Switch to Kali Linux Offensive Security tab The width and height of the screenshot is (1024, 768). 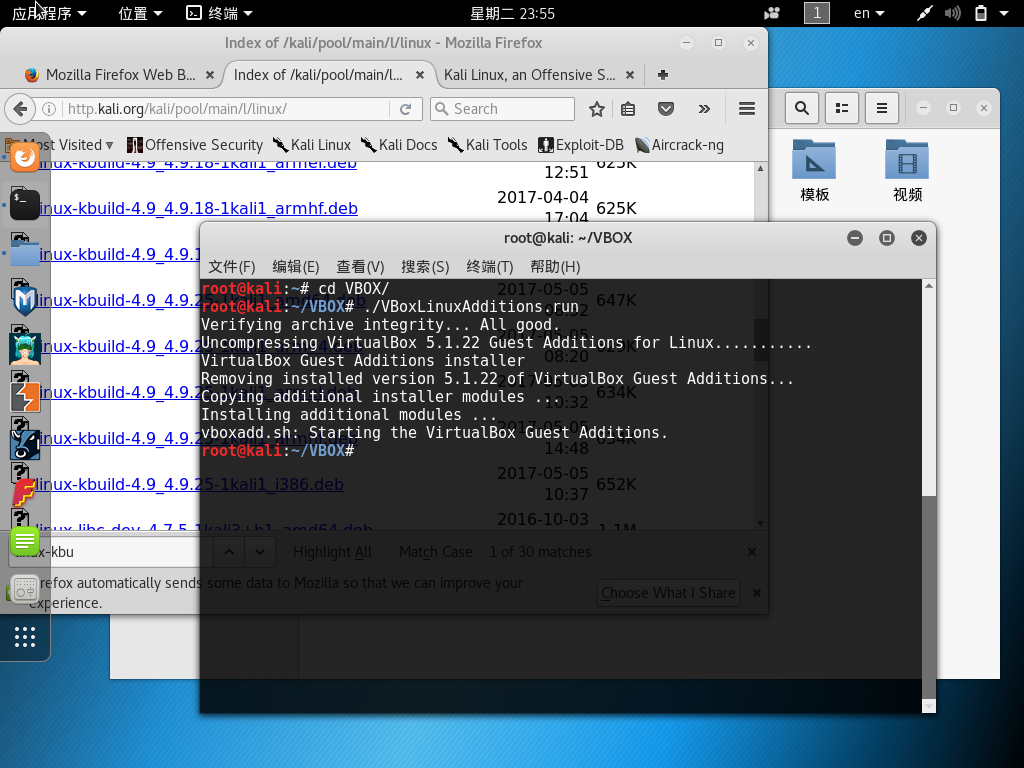click(529, 74)
